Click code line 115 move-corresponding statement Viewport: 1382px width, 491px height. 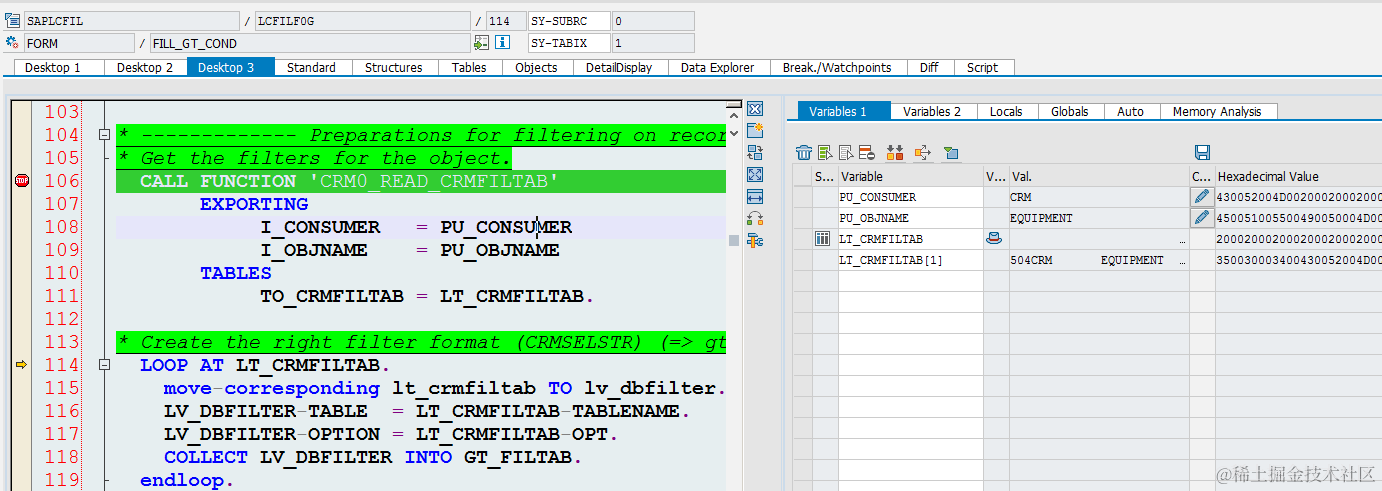(x=444, y=388)
